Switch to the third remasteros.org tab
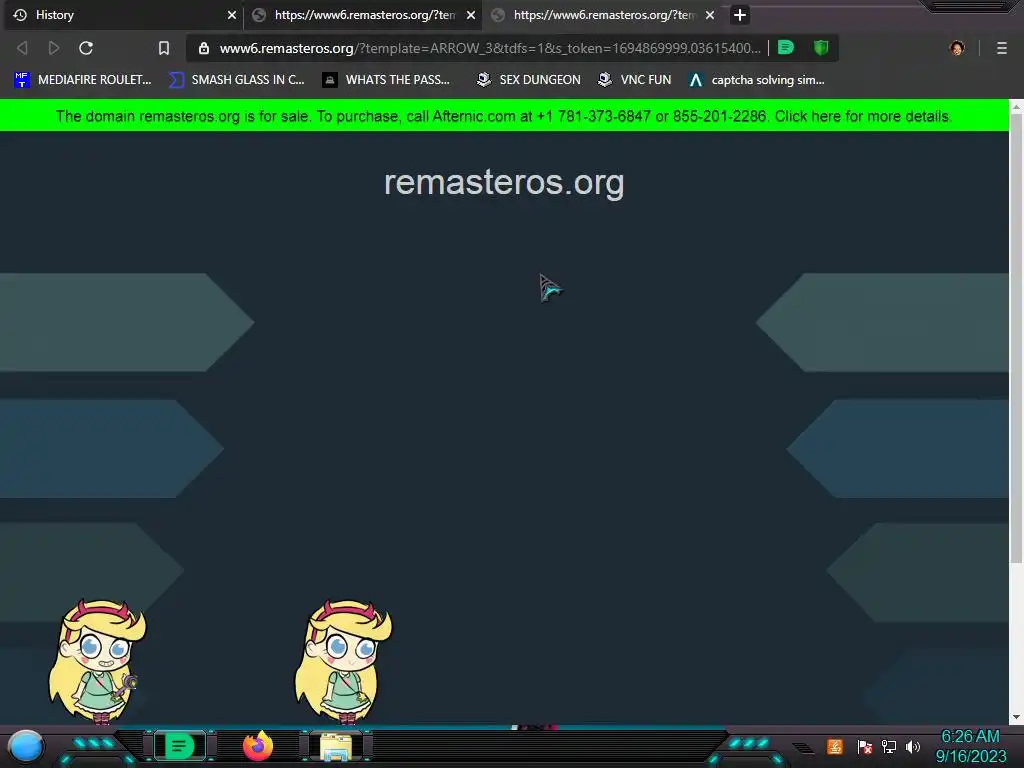Screen dimensions: 1024x768 click(602, 15)
